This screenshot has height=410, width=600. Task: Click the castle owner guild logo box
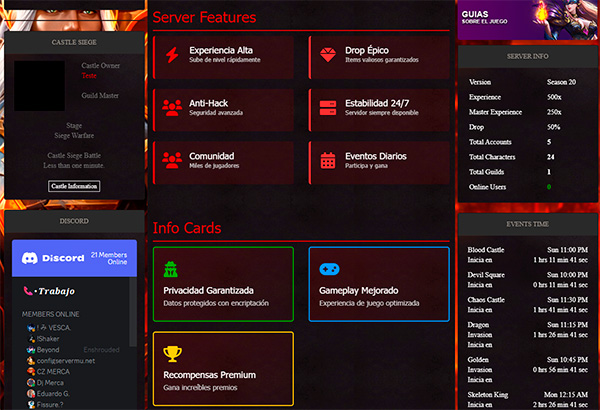[x=46, y=93]
